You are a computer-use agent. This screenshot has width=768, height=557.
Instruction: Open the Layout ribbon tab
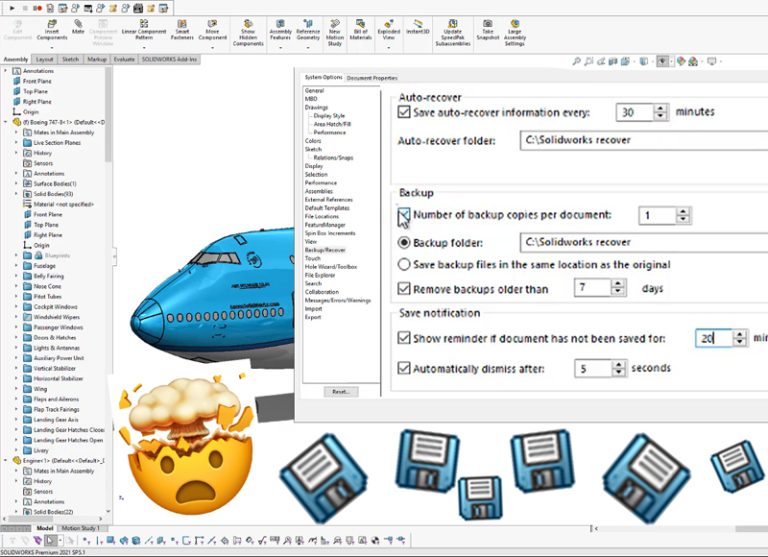pyautogui.click(x=44, y=59)
